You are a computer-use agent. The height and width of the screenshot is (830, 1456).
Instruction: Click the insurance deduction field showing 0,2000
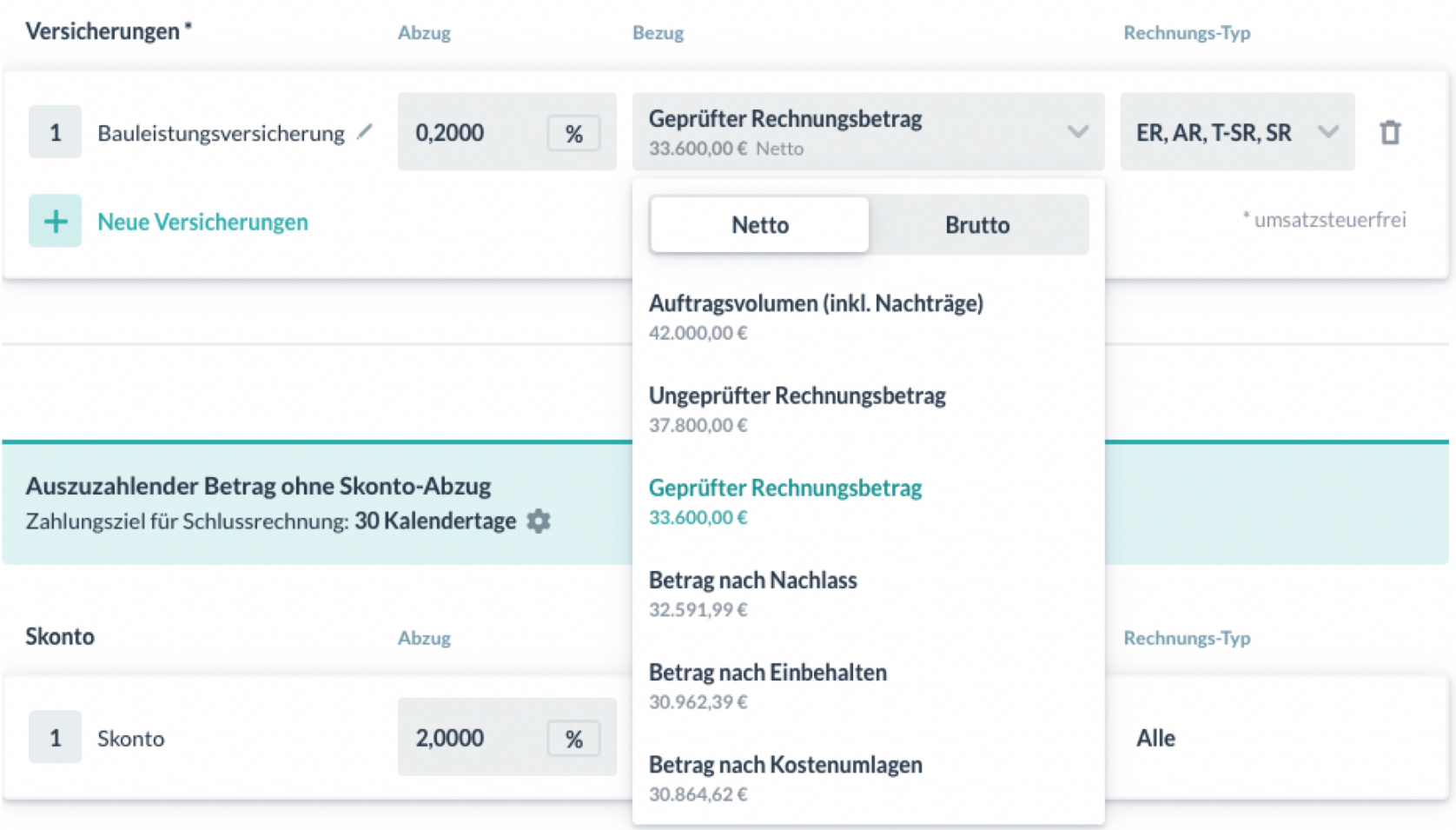(469, 132)
